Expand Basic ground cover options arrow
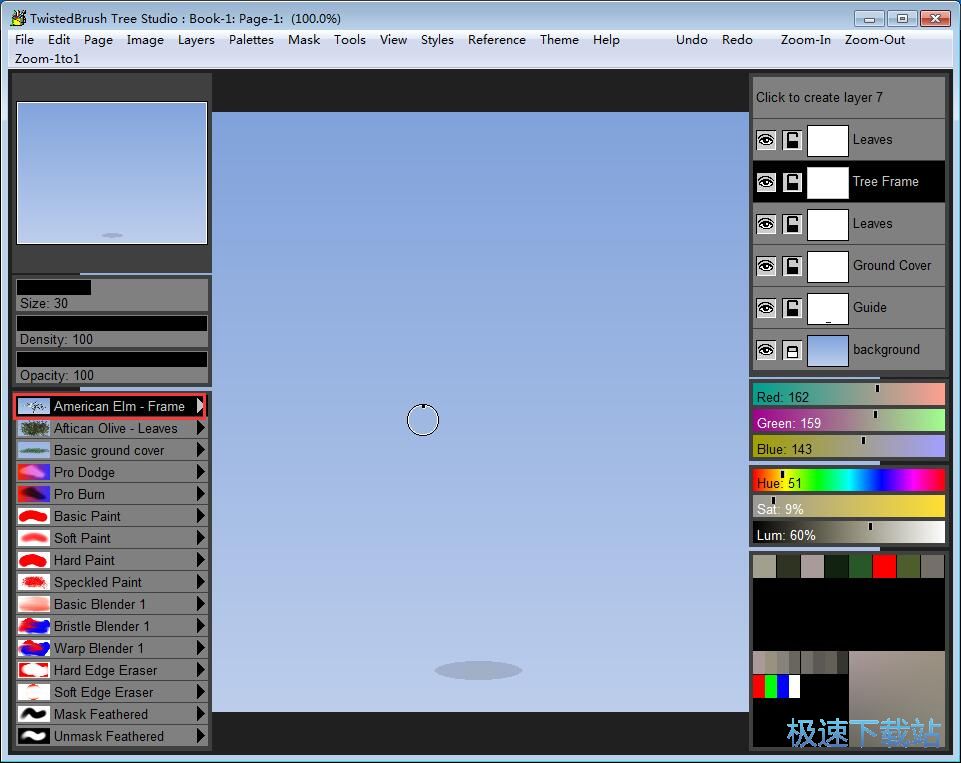 click(200, 450)
